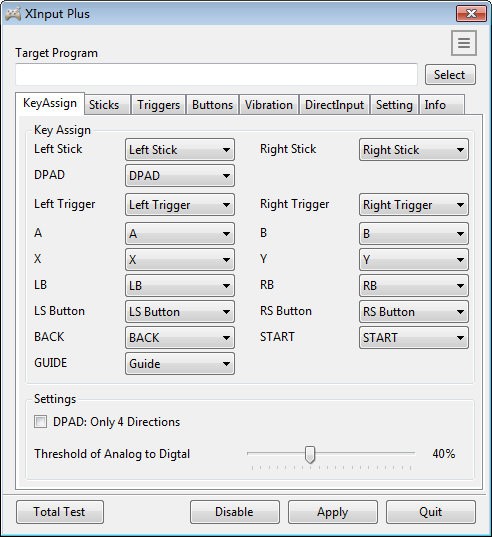Open the X button assignment dropdown
Image resolution: width=492 pixels, height=537 pixels.
(x=180, y=260)
